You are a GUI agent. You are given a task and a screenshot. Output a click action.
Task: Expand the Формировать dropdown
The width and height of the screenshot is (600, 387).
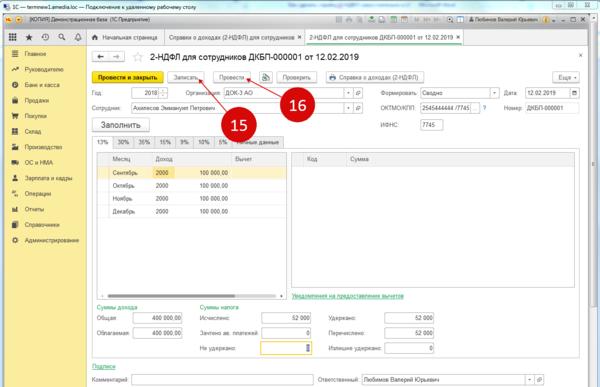point(494,93)
